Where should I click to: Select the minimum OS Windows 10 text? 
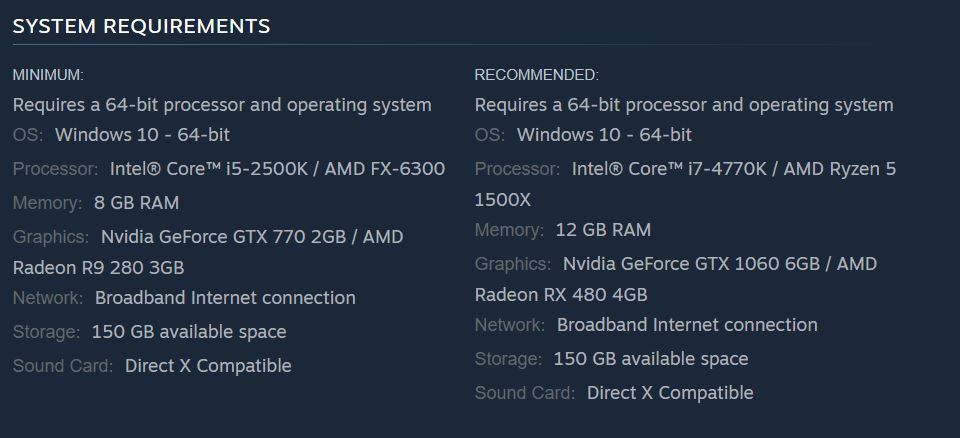143,135
